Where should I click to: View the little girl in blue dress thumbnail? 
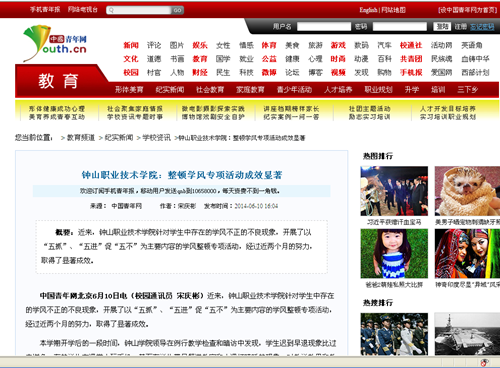[394, 253]
